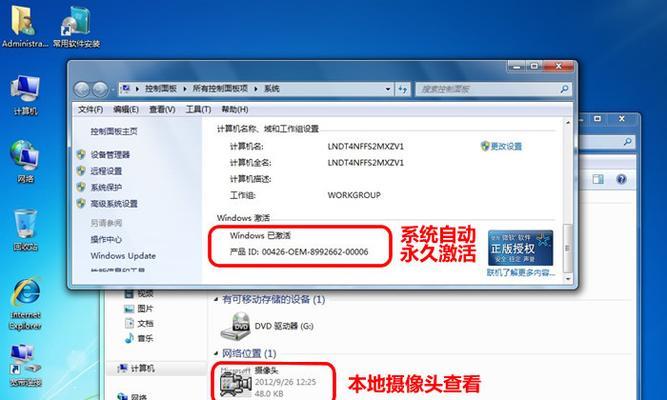Screen dimensions: 667x400
Task: Click the control panel icon in address bar
Action: point(125,89)
